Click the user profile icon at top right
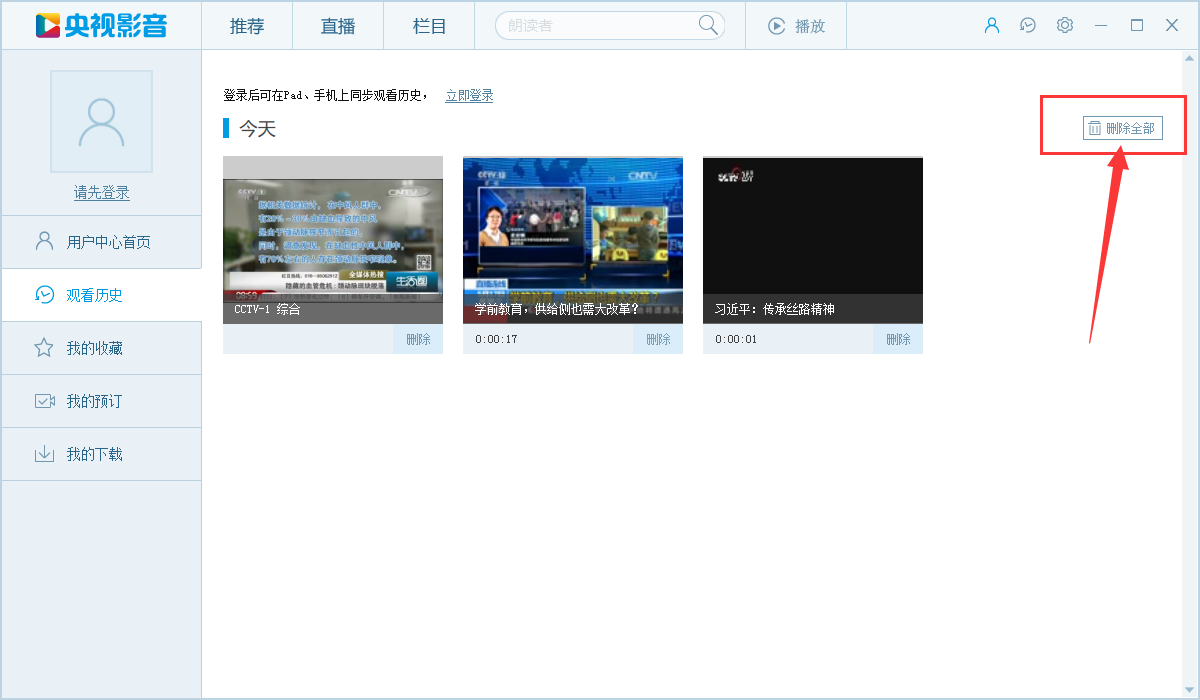This screenshot has height=700, width=1200. [x=992, y=25]
